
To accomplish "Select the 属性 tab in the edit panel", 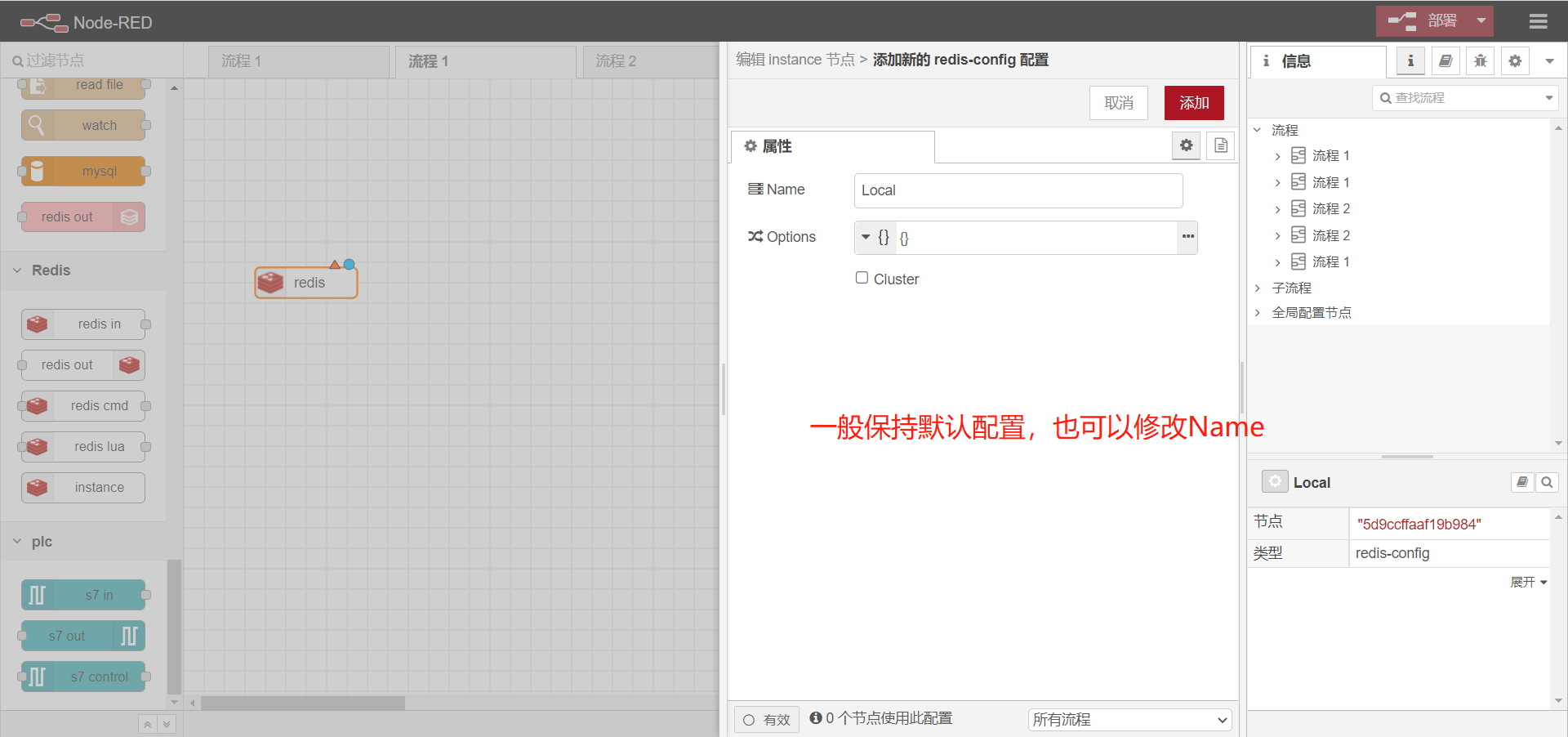I will 777,146.
